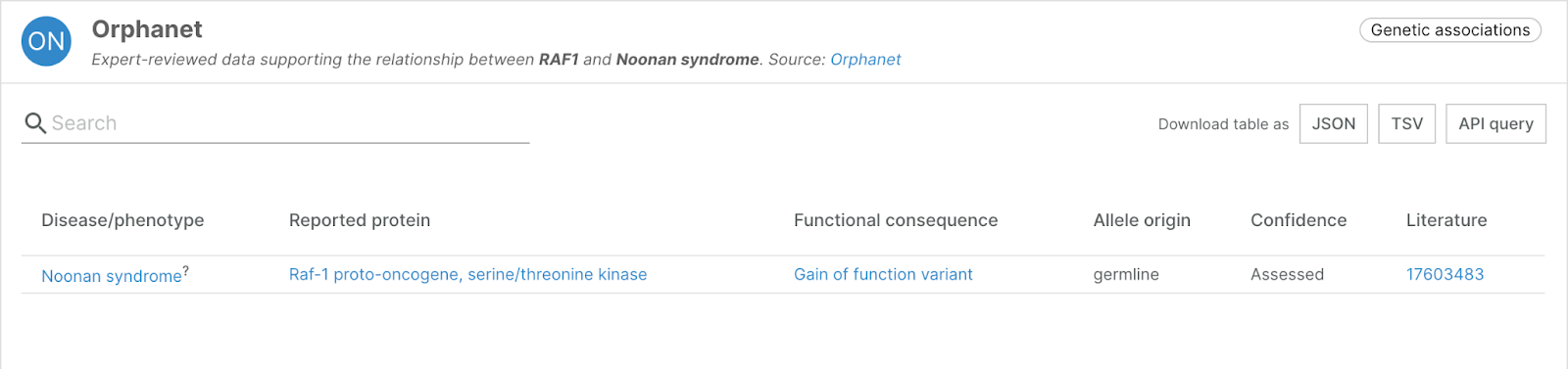Download the table as JSON

pos(1334,123)
